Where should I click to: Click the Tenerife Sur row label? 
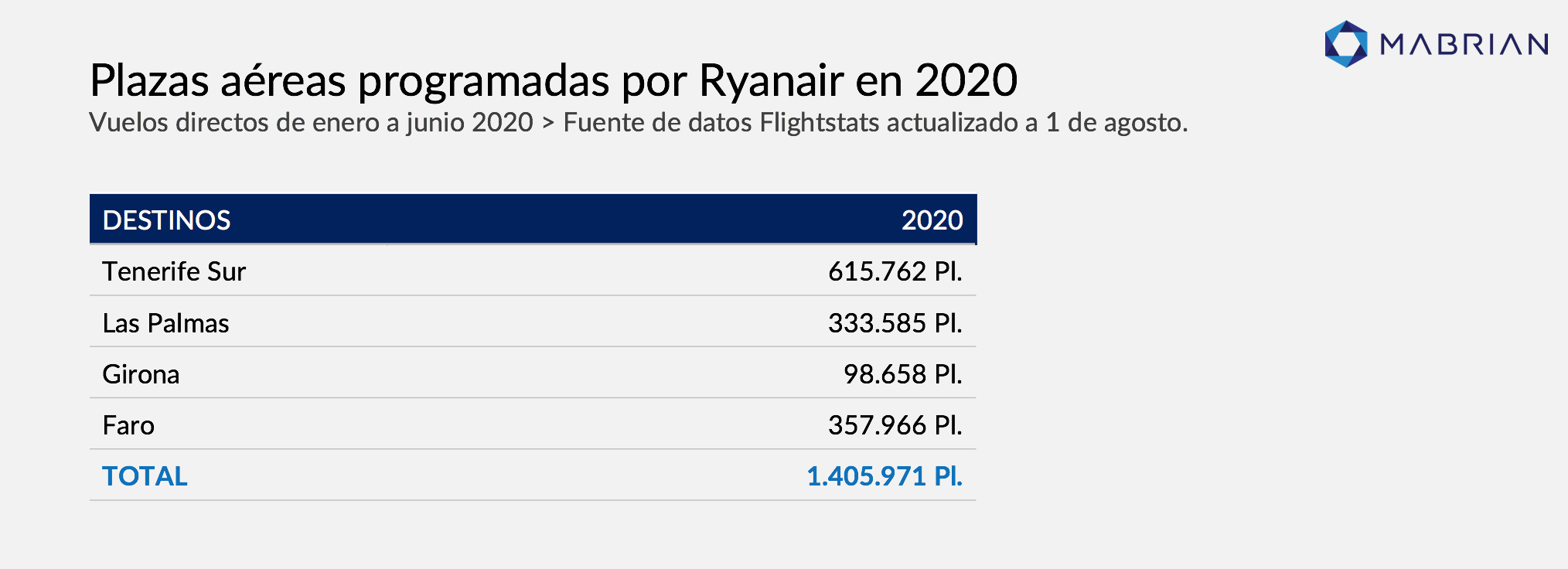pyautogui.click(x=174, y=271)
